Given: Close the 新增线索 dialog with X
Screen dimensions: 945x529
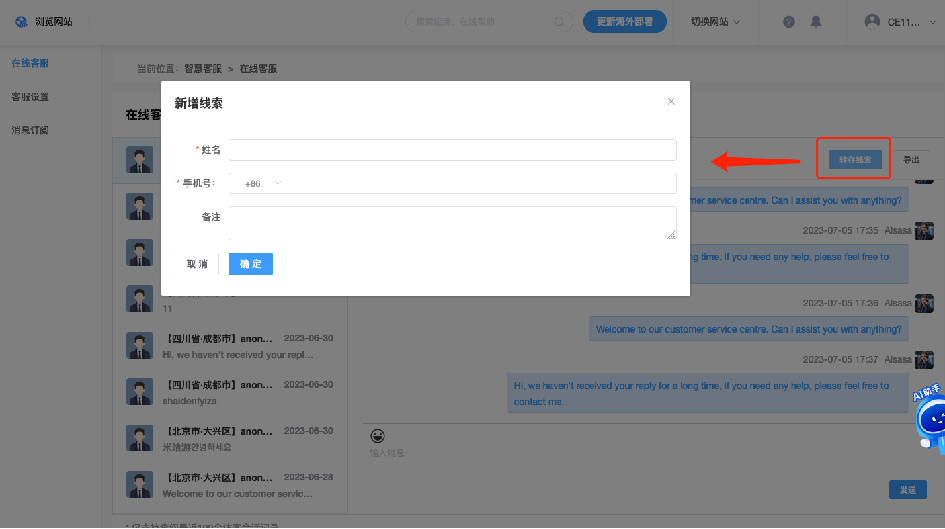Looking at the screenshot, I should (x=671, y=101).
